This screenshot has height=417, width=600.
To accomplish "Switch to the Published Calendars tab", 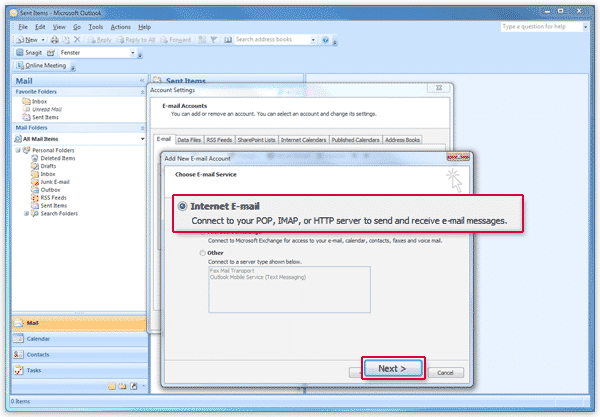I will pos(355,140).
